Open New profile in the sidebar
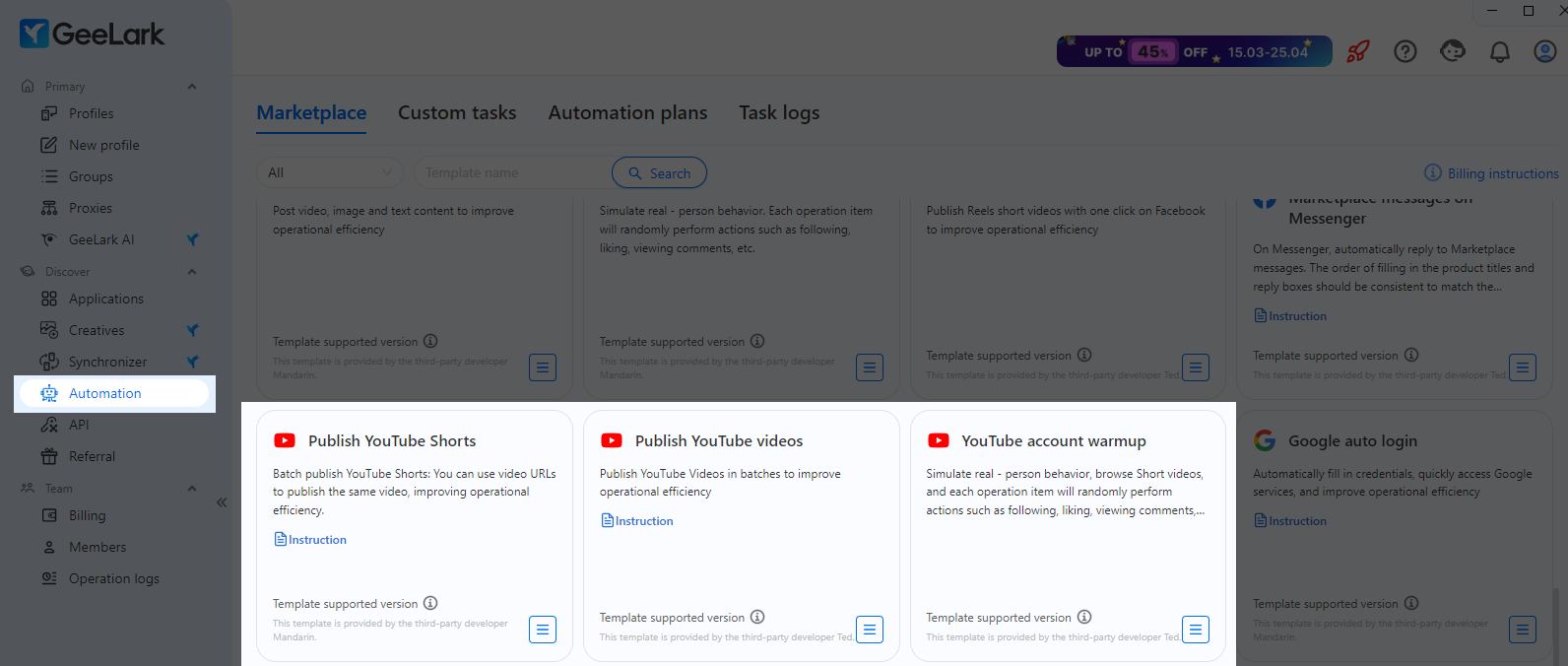This screenshot has height=666, width=1568. [x=103, y=145]
